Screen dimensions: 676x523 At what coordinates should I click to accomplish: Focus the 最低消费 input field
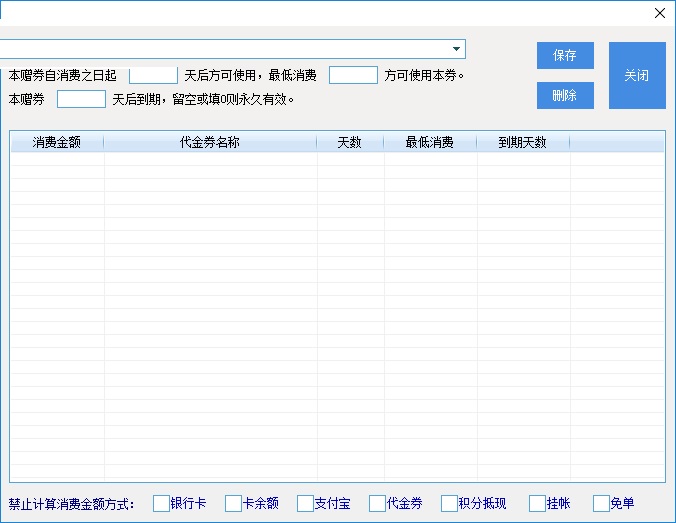(x=353, y=75)
